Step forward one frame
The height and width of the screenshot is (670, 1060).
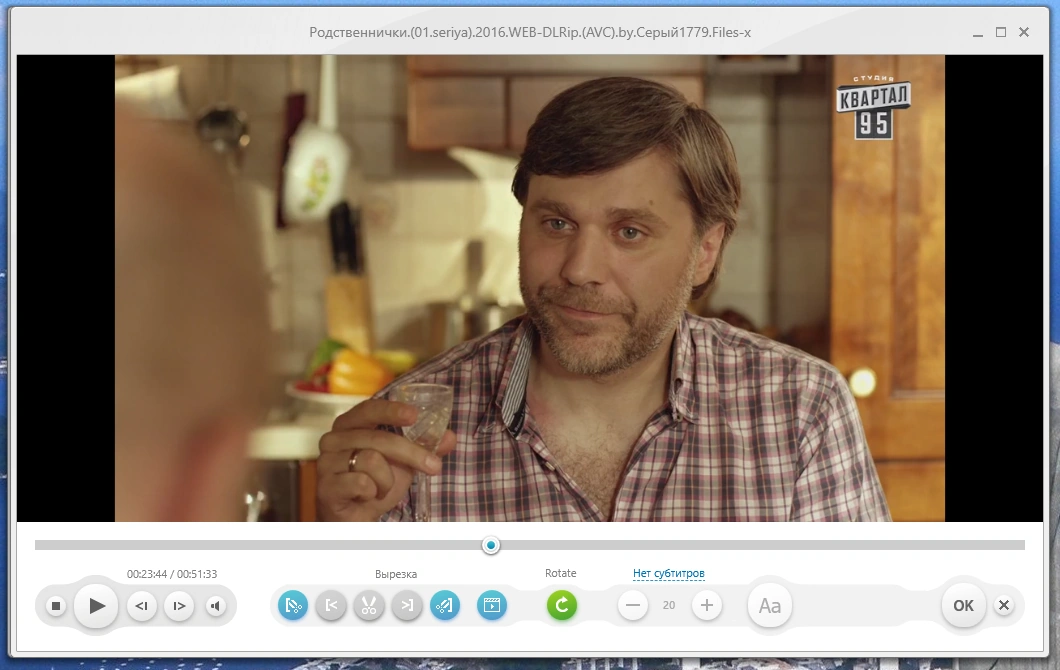(178, 606)
